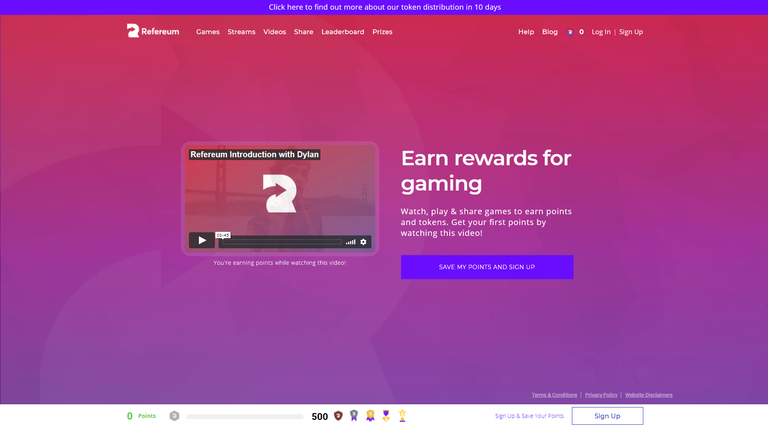Image resolution: width=768 pixels, height=426 pixels.
Task: Click the 0 Points counter
Action: [x=141, y=416]
